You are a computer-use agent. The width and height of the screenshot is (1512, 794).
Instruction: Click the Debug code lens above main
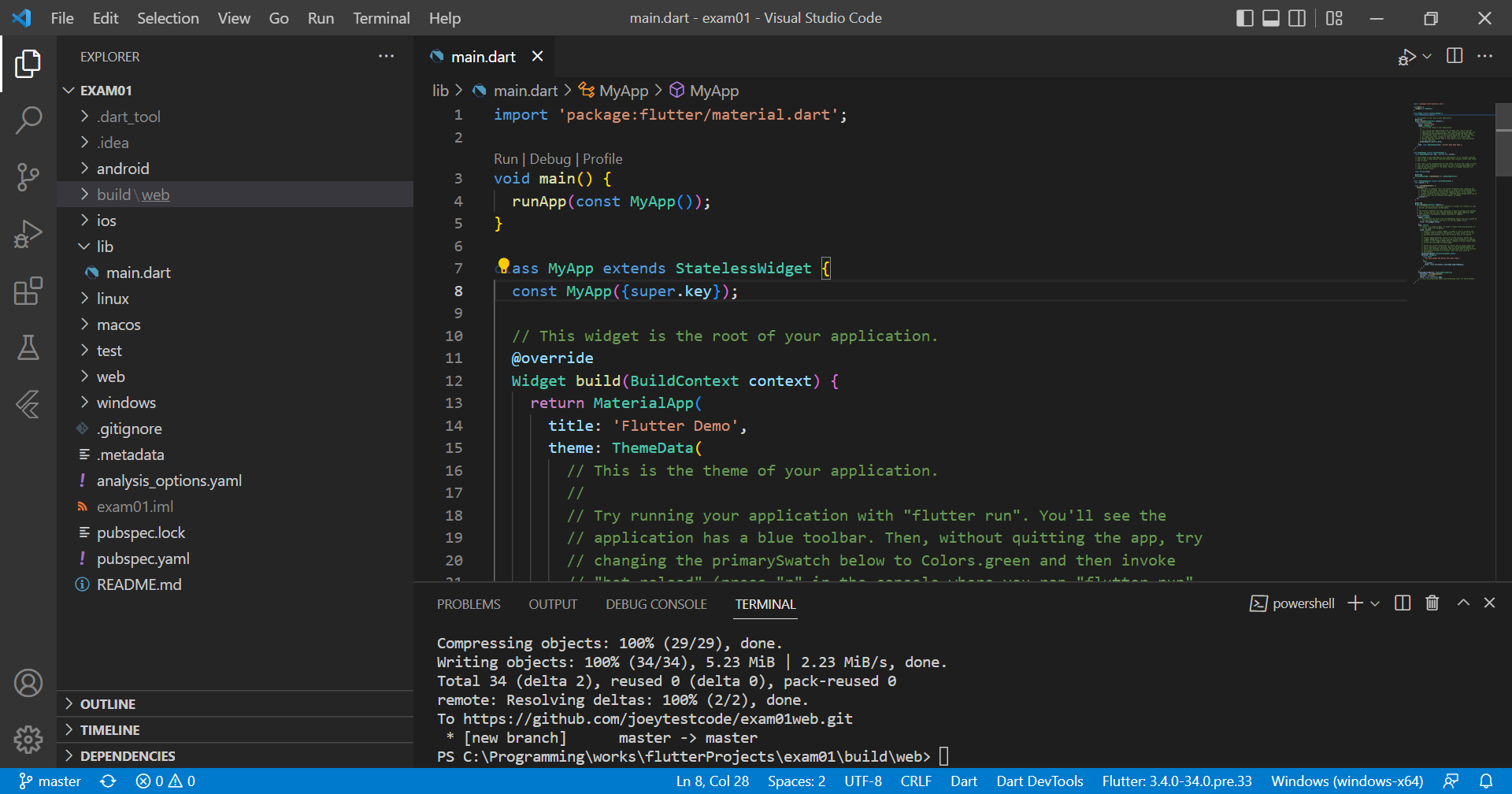tap(550, 159)
